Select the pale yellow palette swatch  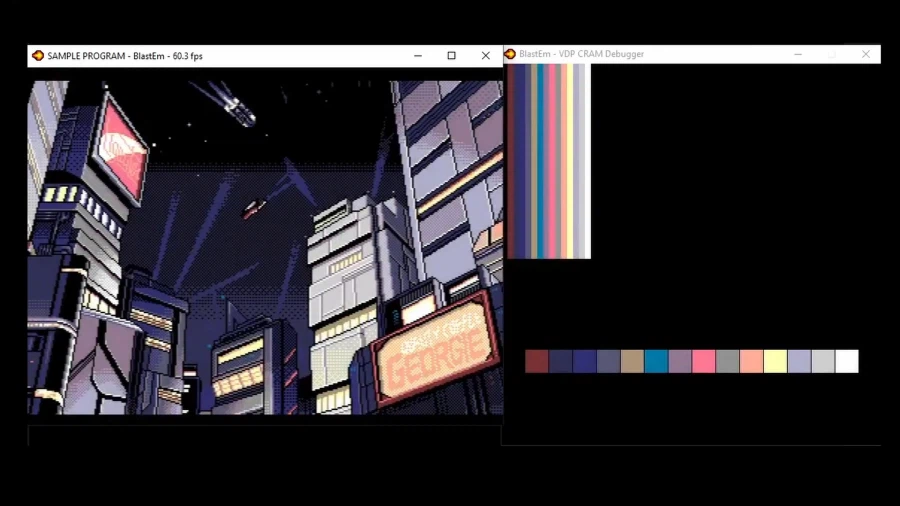coord(775,361)
